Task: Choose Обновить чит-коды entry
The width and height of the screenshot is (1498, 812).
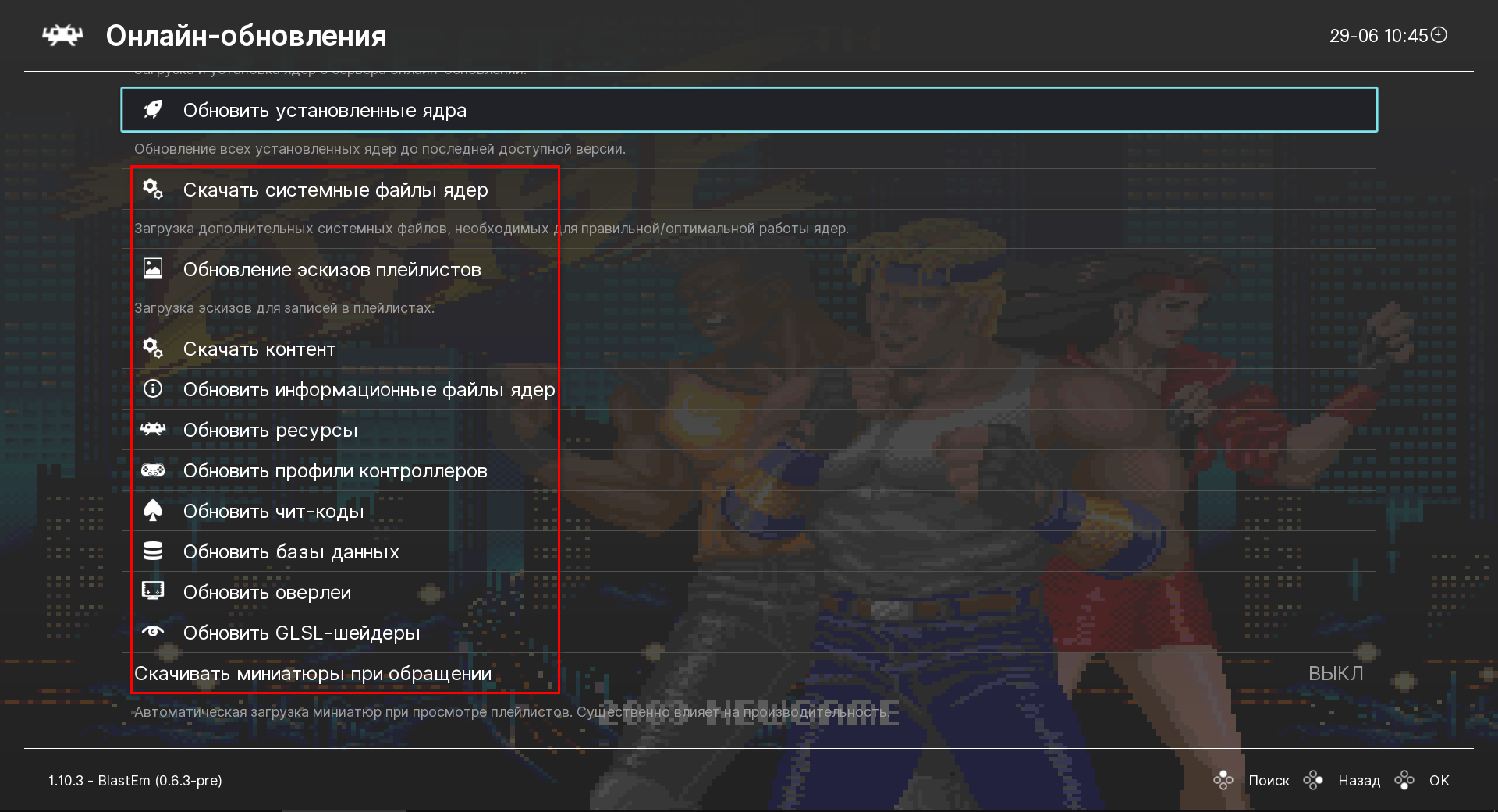Action: (749, 511)
